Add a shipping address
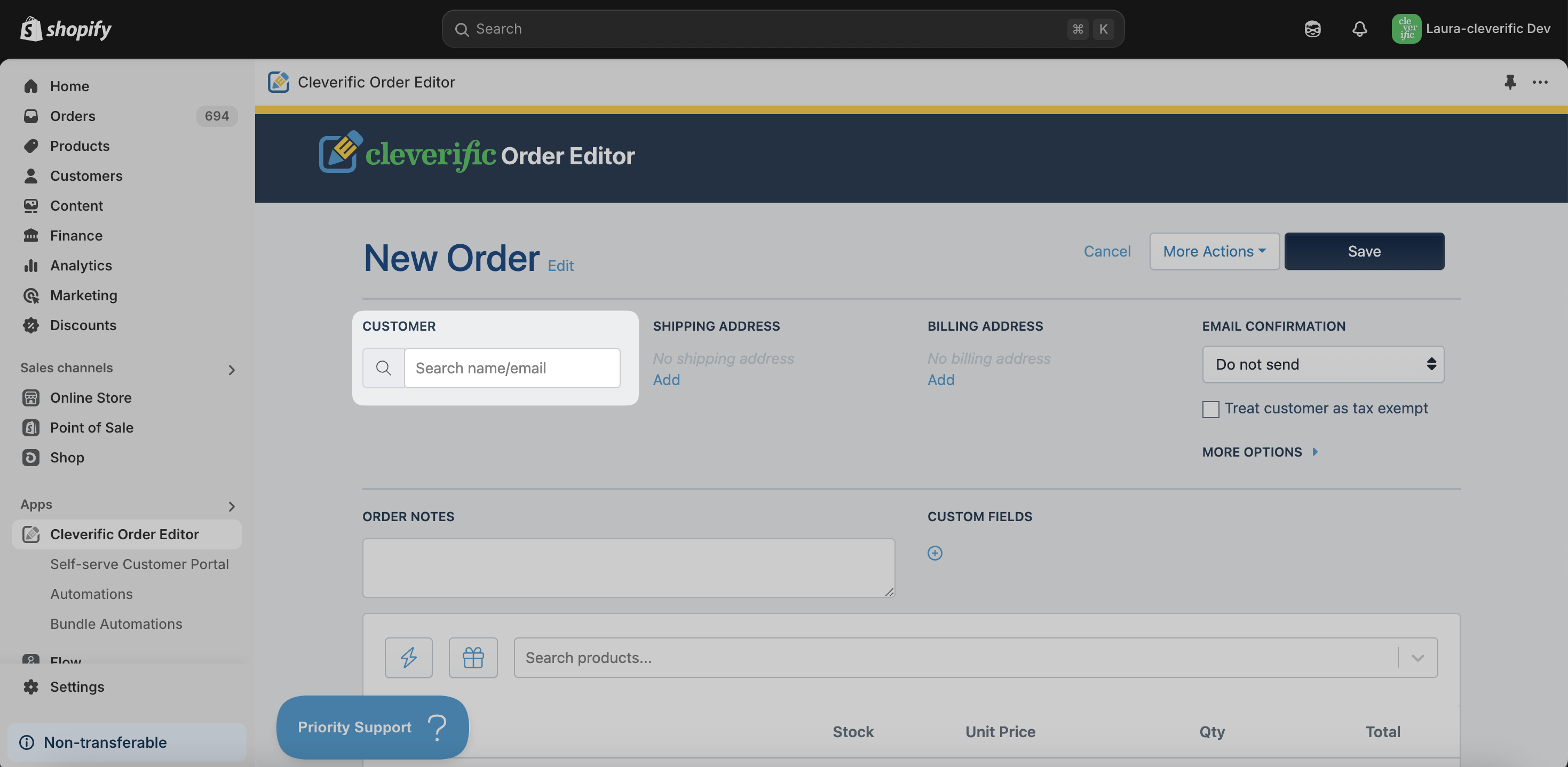Image resolution: width=1568 pixels, height=767 pixels. coord(666,380)
